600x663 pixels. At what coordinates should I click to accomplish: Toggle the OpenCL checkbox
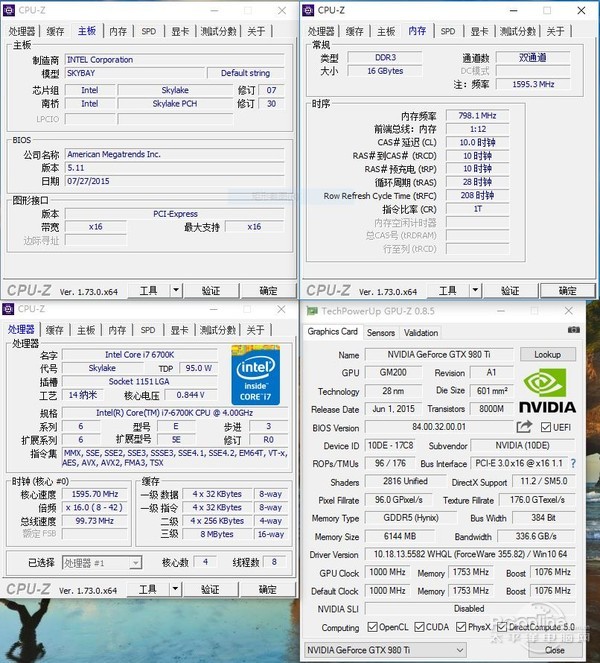[372, 627]
